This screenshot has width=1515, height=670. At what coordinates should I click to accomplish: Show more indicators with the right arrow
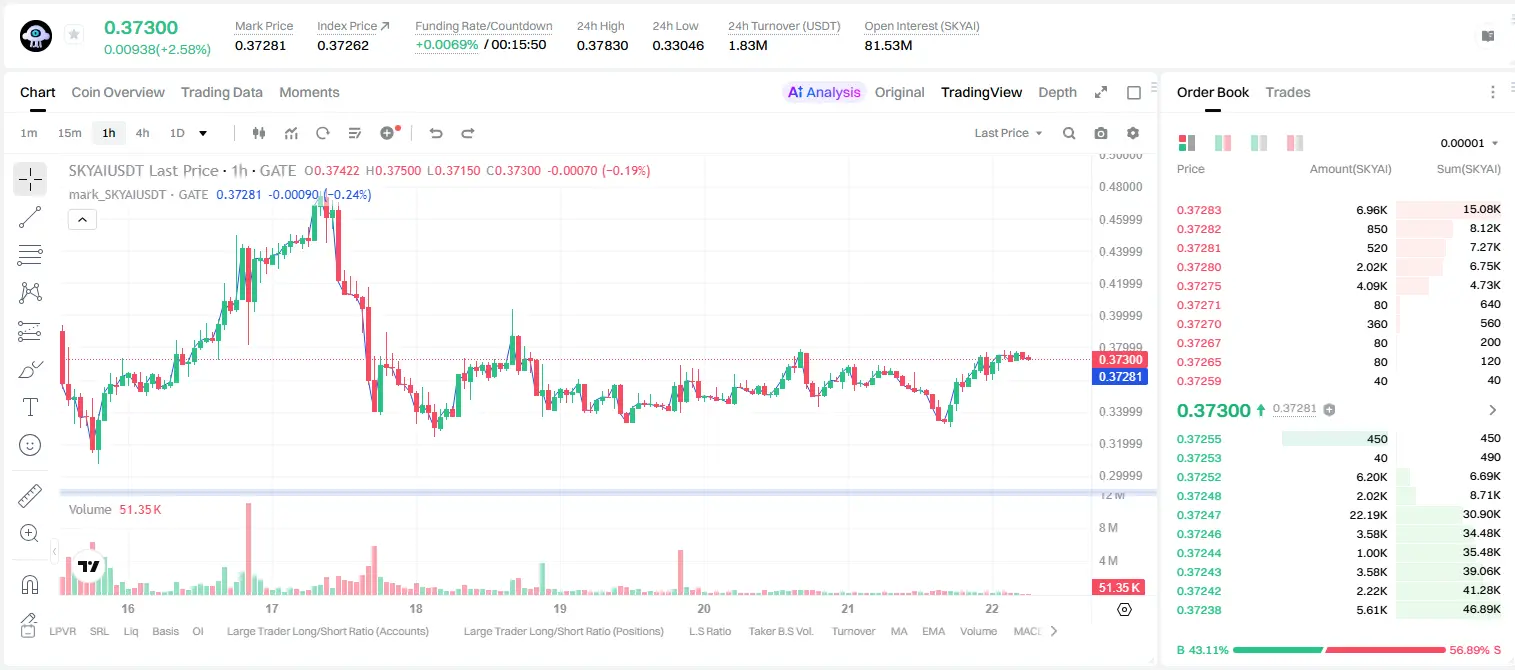(x=1053, y=631)
